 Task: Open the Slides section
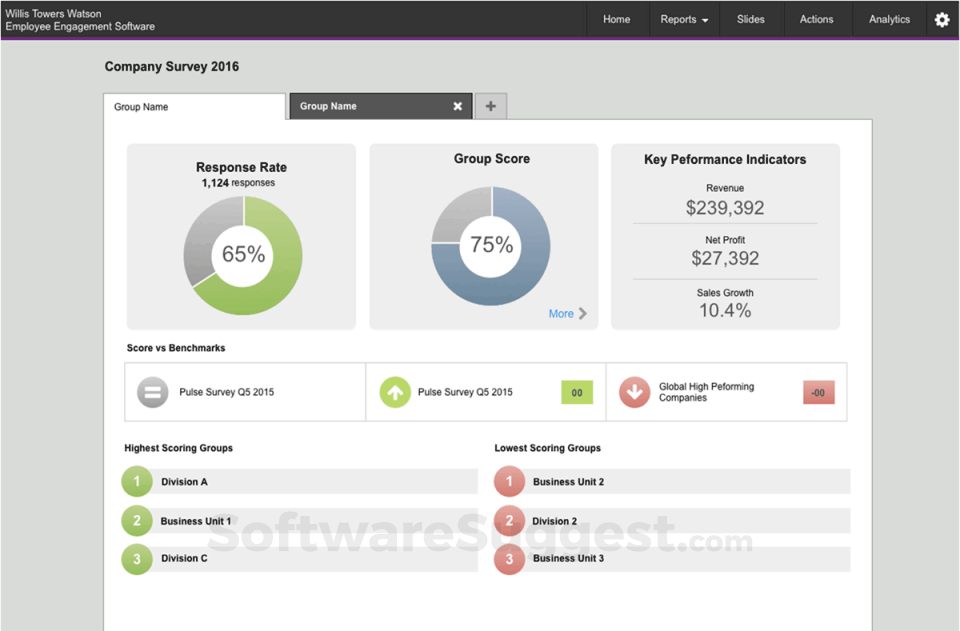[751, 19]
